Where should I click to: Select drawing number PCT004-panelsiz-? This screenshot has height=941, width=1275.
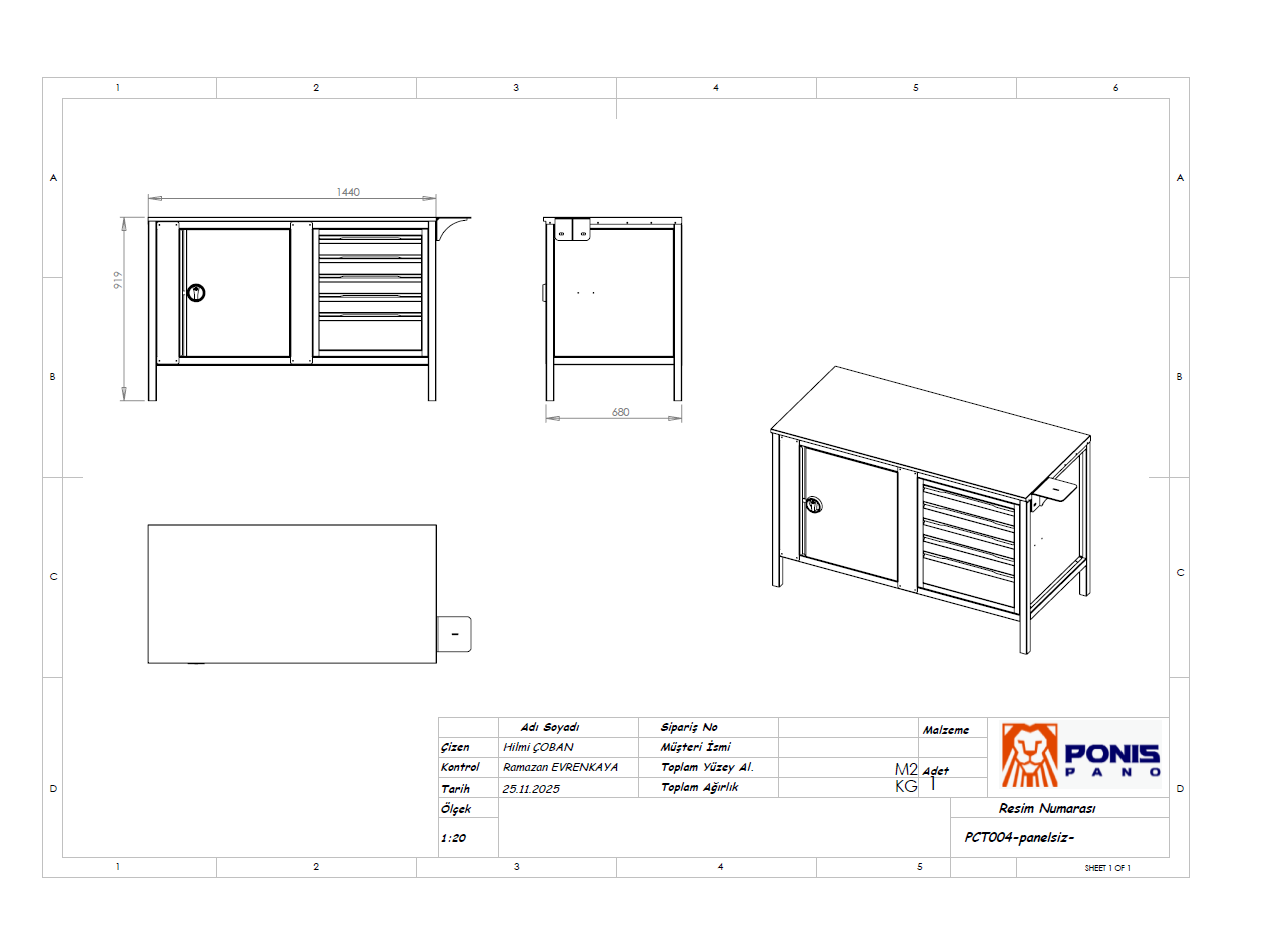click(x=1019, y=838)
